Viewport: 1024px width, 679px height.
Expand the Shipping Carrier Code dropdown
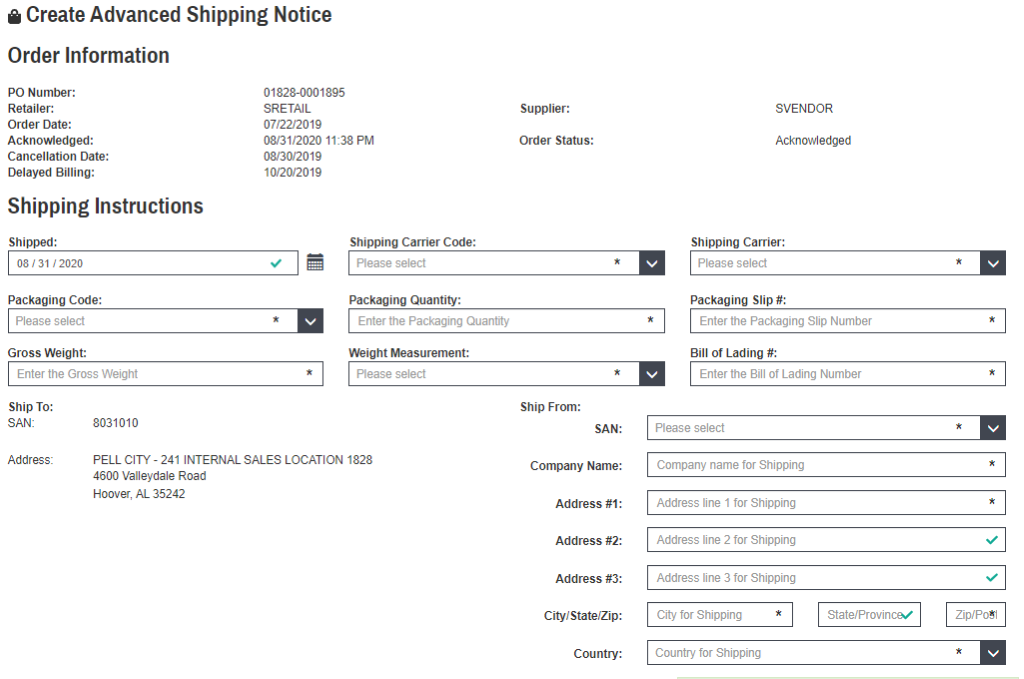652,263
